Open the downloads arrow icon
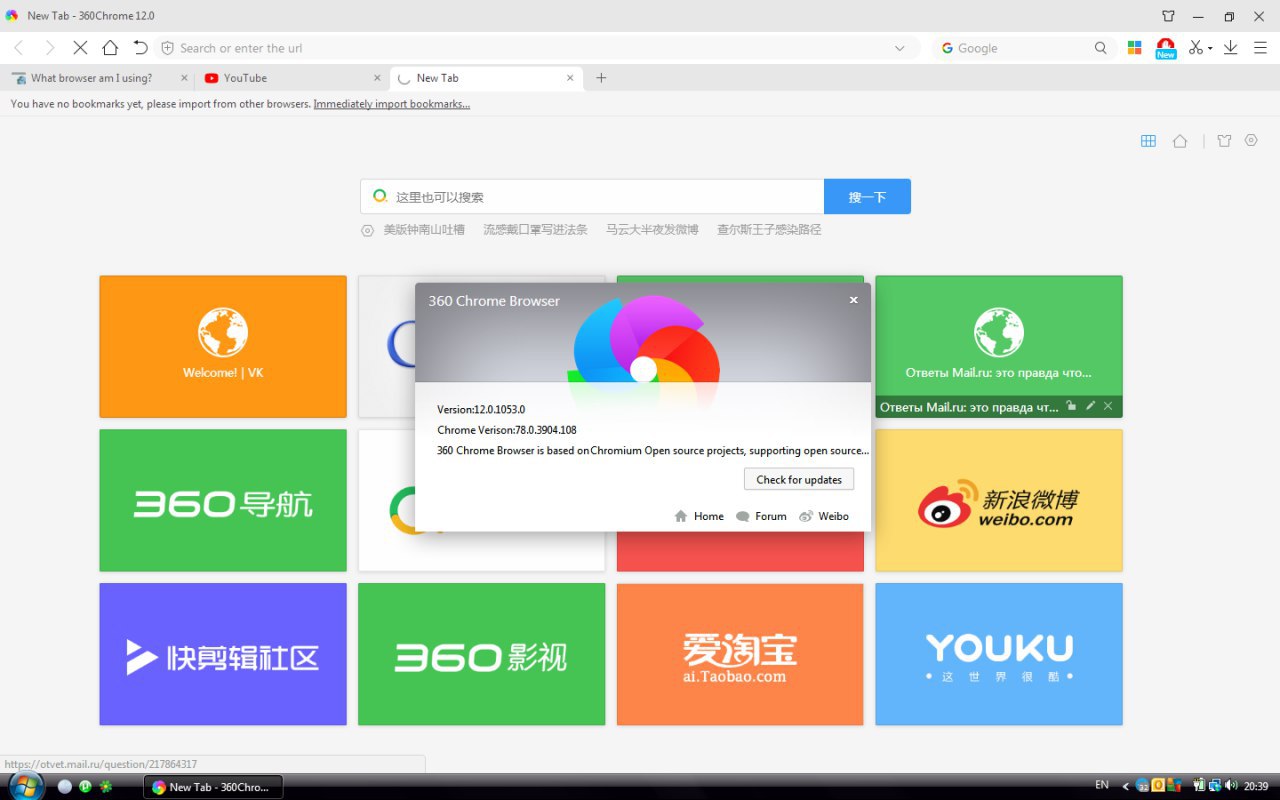 coord(1231,48)
